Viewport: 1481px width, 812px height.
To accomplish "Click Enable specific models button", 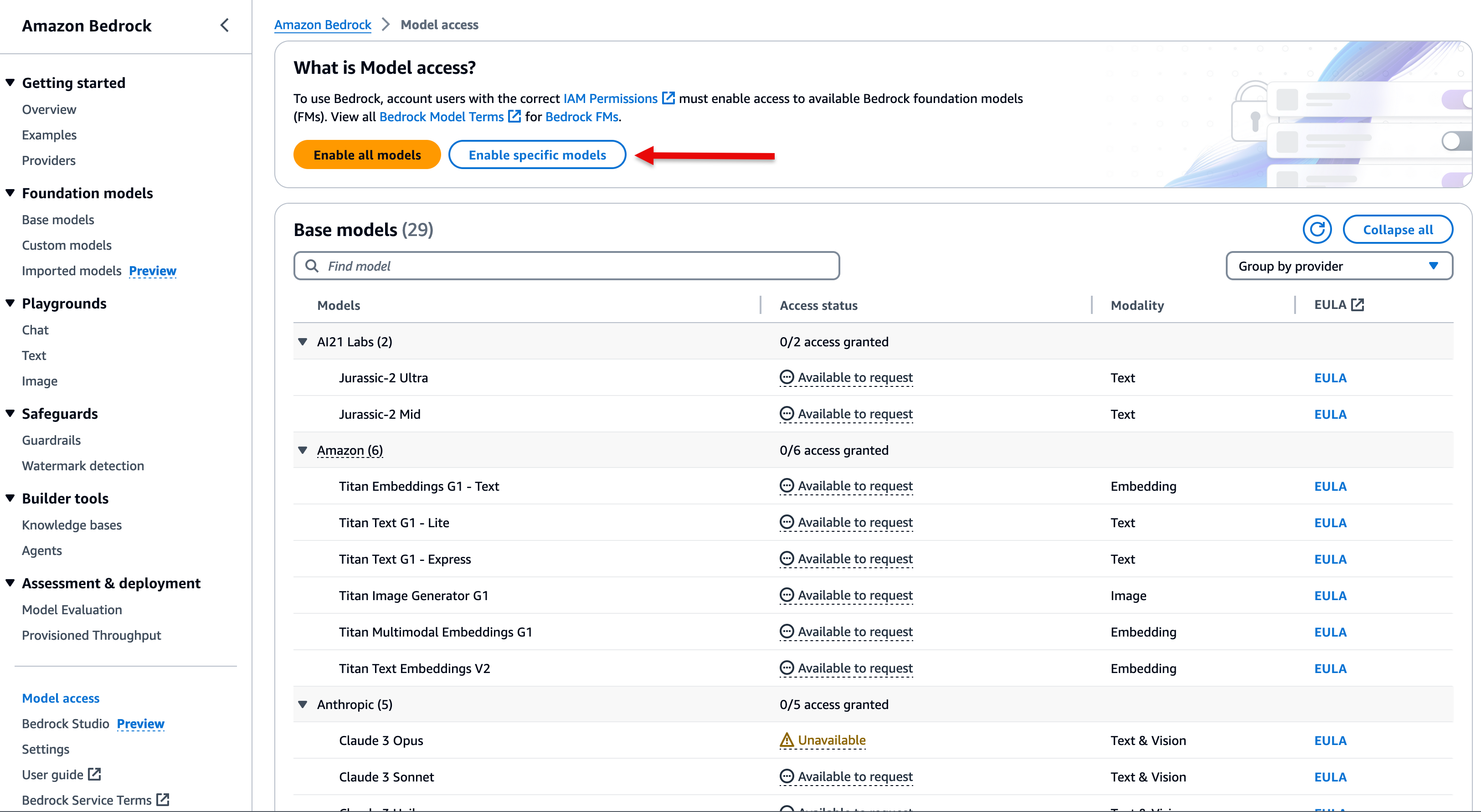I will tap(537, 154).
